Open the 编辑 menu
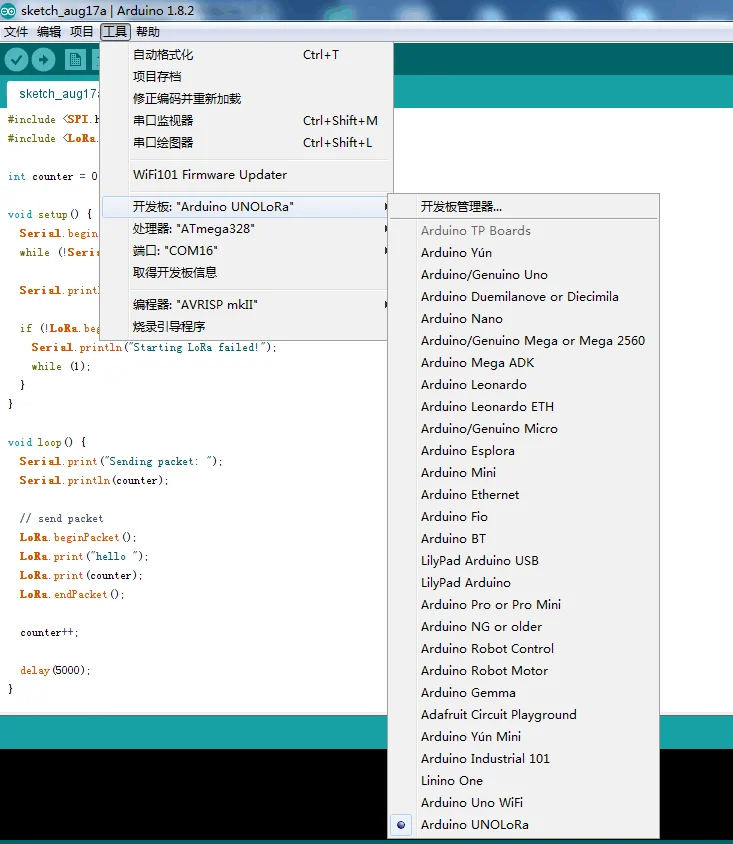 (48, 32)
